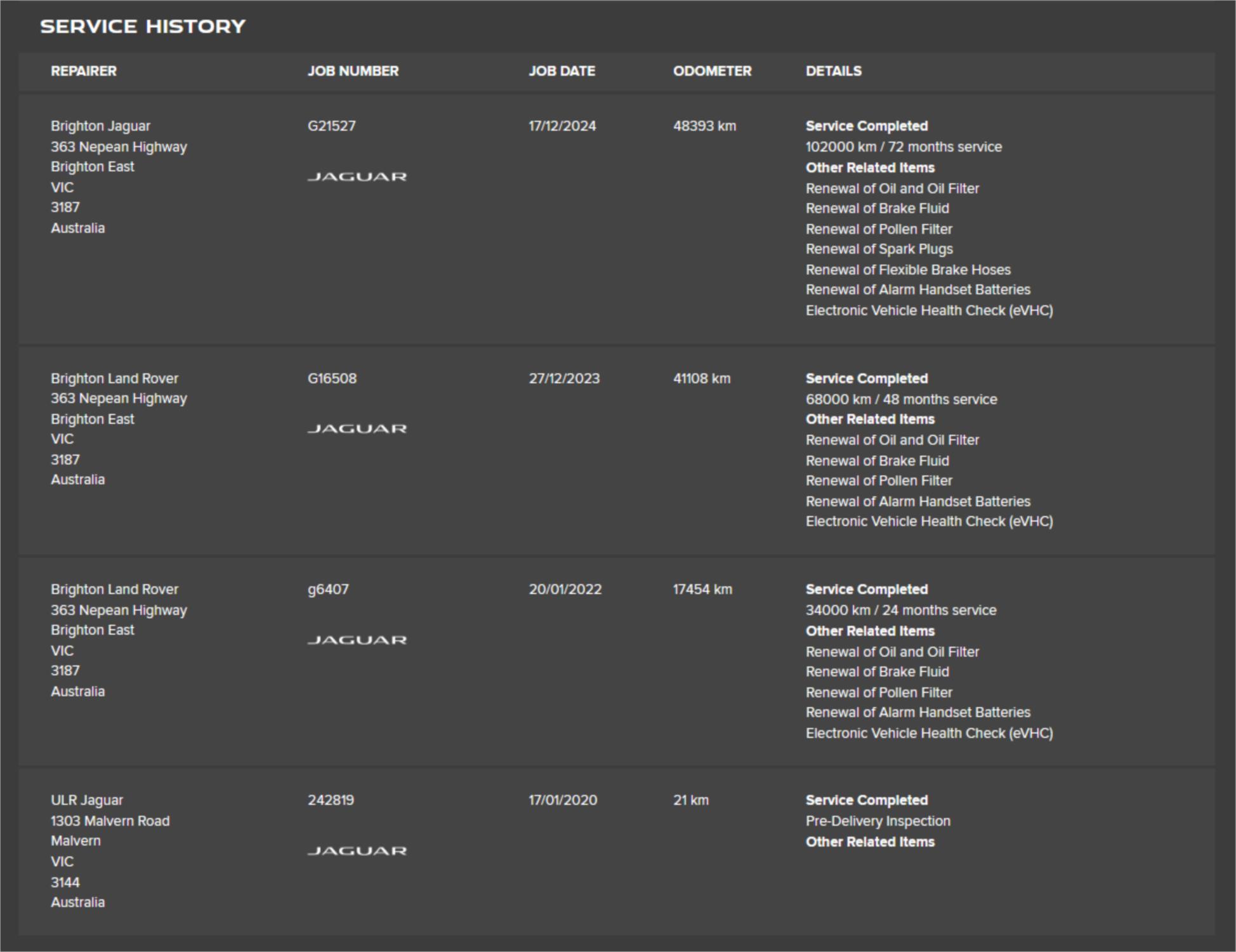Click Pre-Delivery Inspection detail text
Screen dimensions: 1236x952
coord(878,821)
